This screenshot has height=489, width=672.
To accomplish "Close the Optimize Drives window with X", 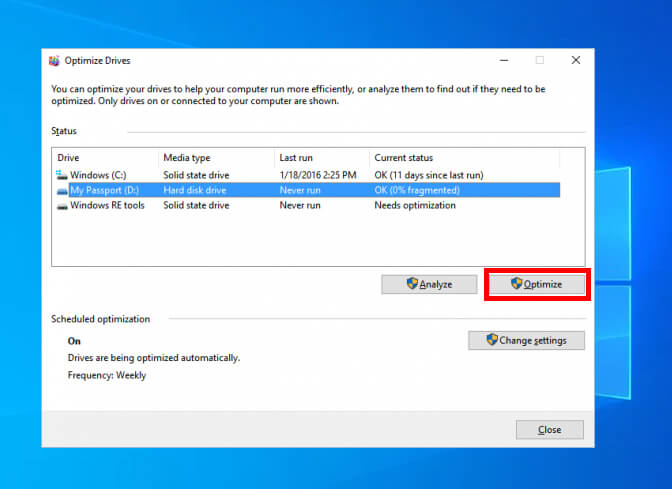I will (x=576, y=60).
